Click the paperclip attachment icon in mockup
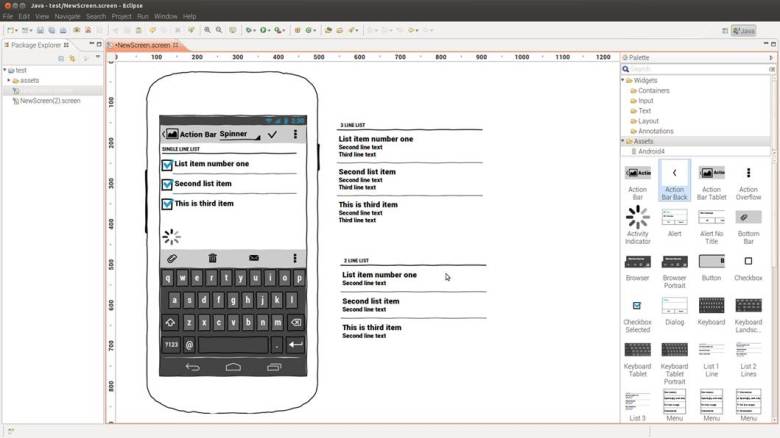The width and height of the screenshot is (780, 438). pyautogui.click(x=171, y=258)
